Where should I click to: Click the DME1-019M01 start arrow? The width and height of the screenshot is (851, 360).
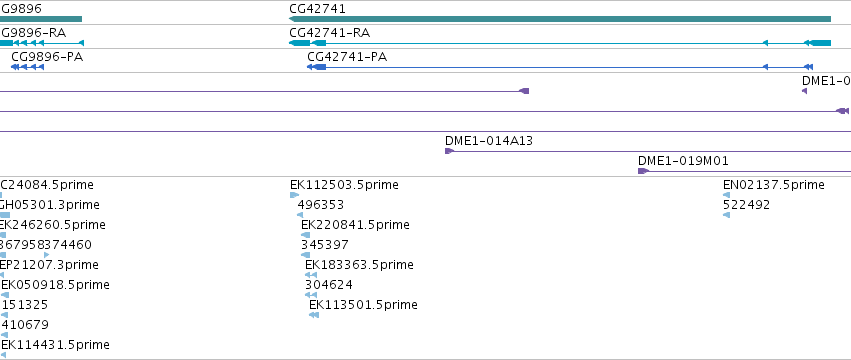643,171
